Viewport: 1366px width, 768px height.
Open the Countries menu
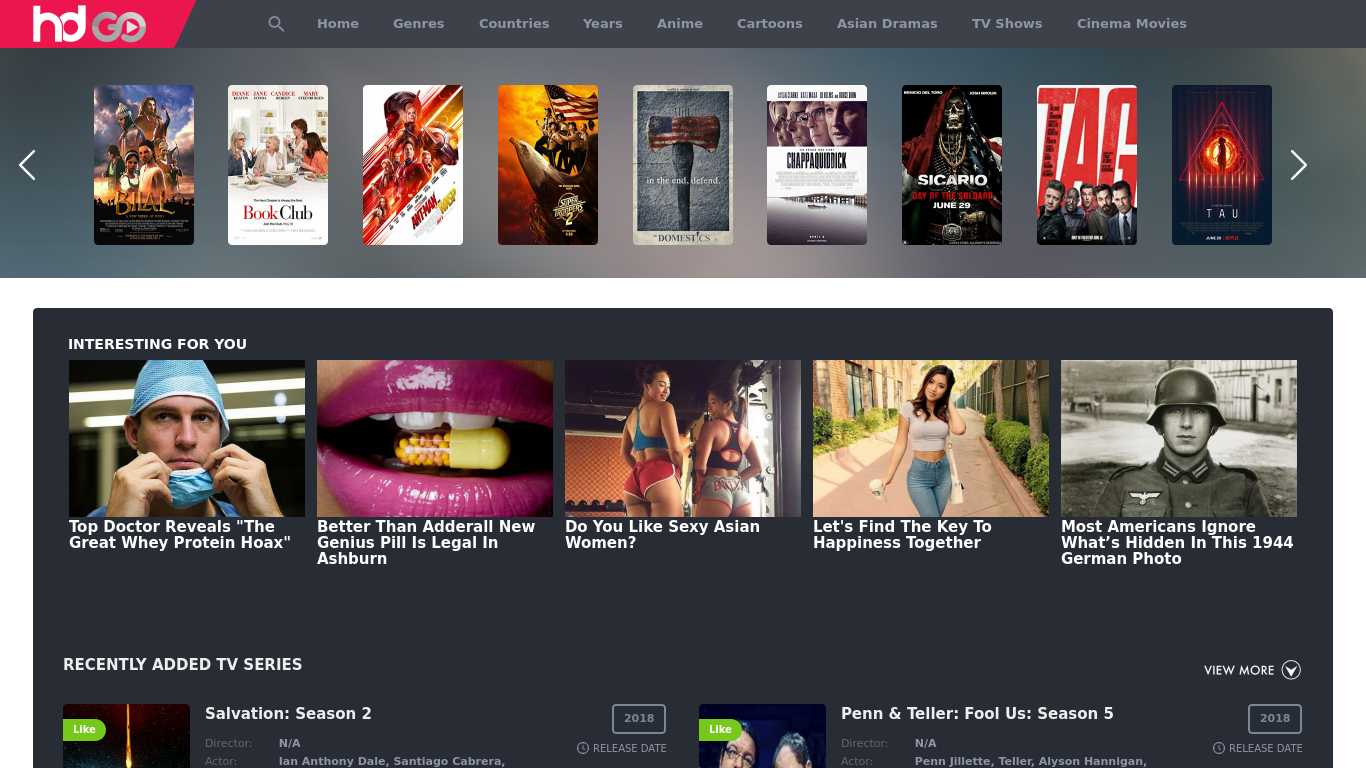514,24
